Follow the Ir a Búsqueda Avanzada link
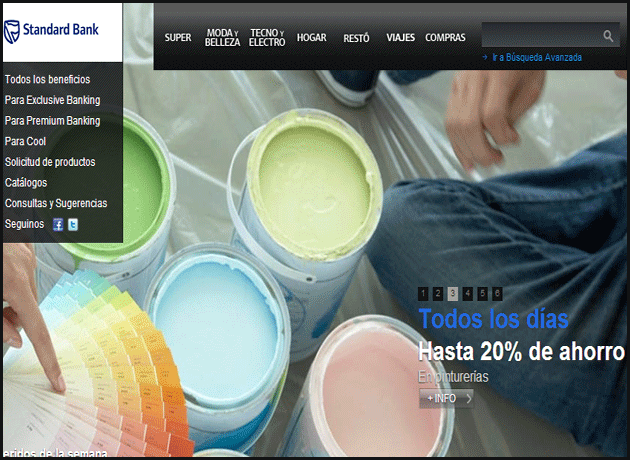The height and width of the screenshot is (460, 630). [x=537, y=57]
